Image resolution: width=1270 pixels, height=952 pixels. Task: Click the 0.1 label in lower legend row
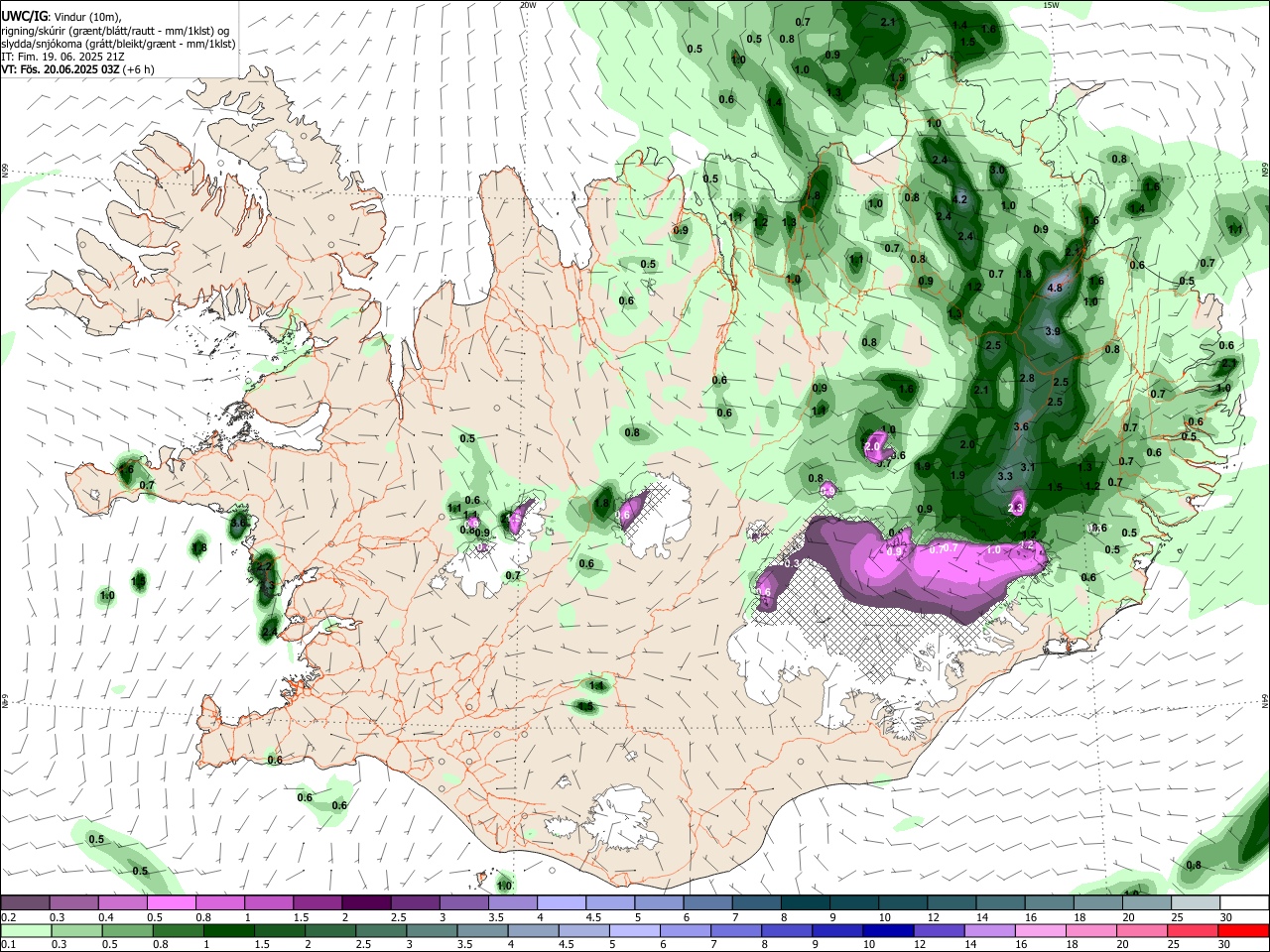(x=7, y=945)
